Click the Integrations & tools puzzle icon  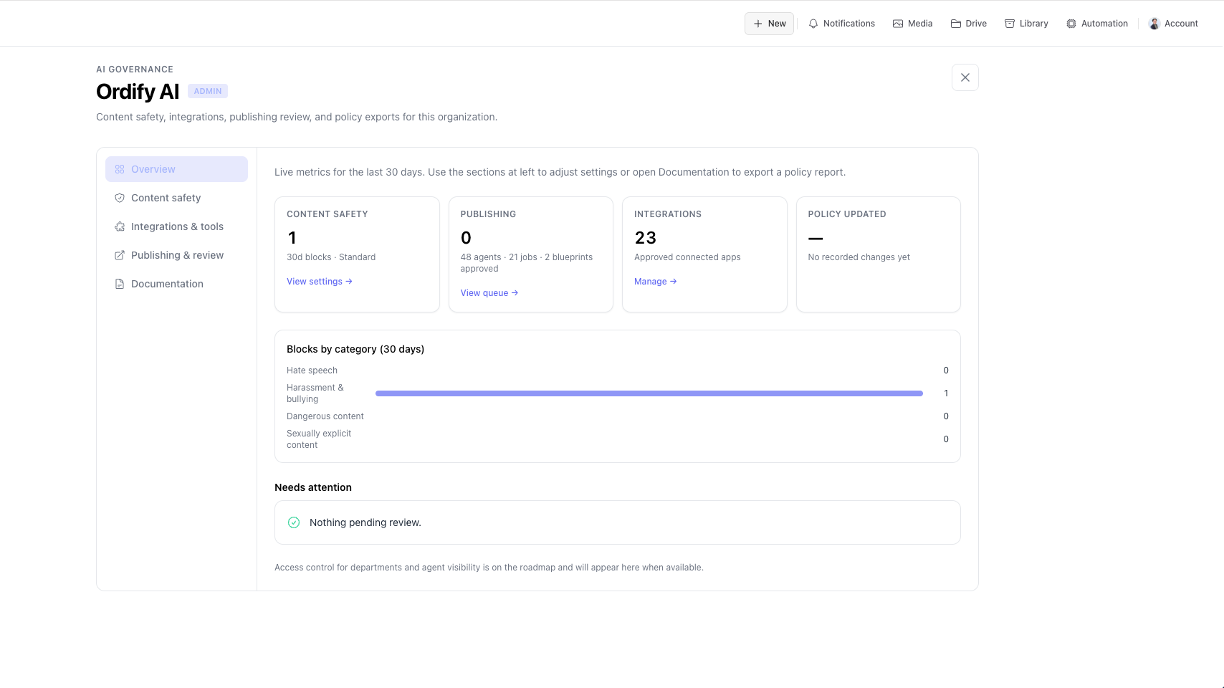tap(120, 226)
